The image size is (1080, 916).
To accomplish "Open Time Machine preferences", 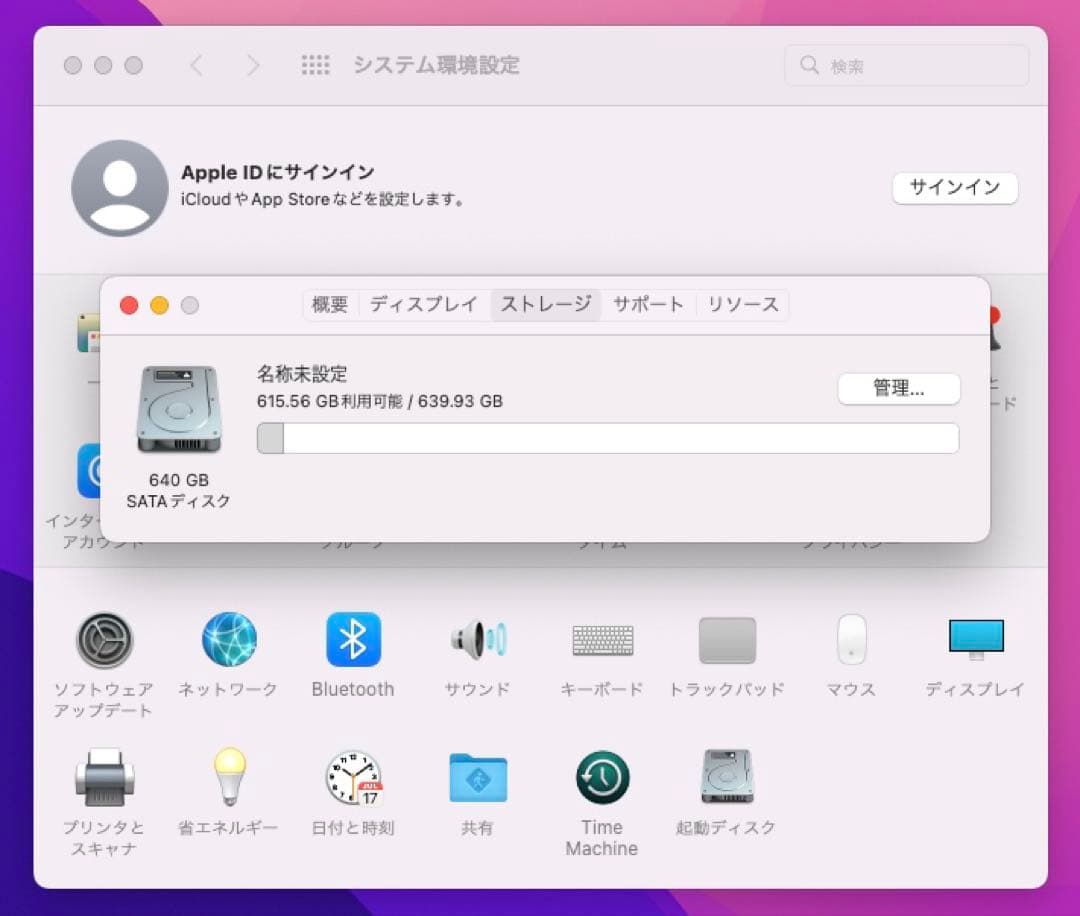I will click(601, 777).
